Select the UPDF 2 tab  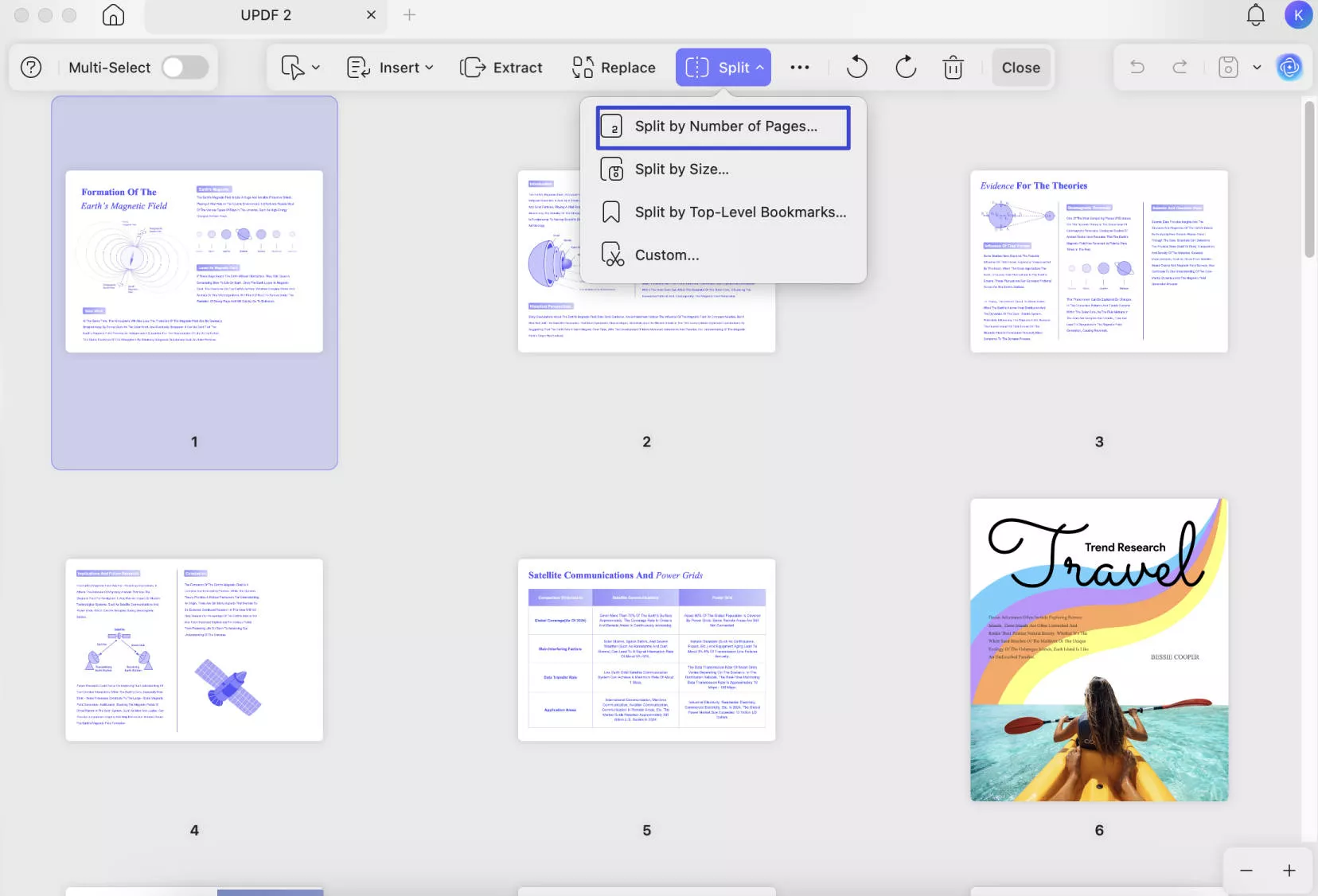tap(266, 15)
